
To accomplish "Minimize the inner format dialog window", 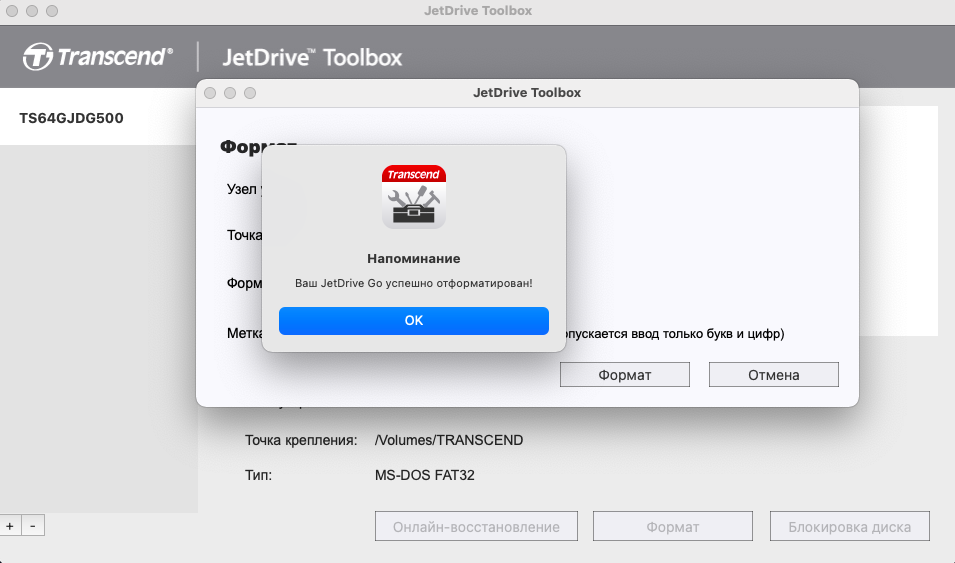I will pyautogui.click(x=230, y=93).
